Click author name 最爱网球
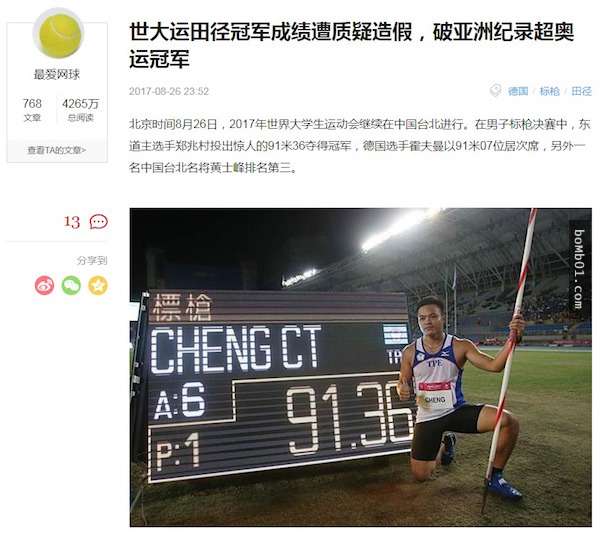600x539 pixels. pyautogui.click(x=57, y=74)
